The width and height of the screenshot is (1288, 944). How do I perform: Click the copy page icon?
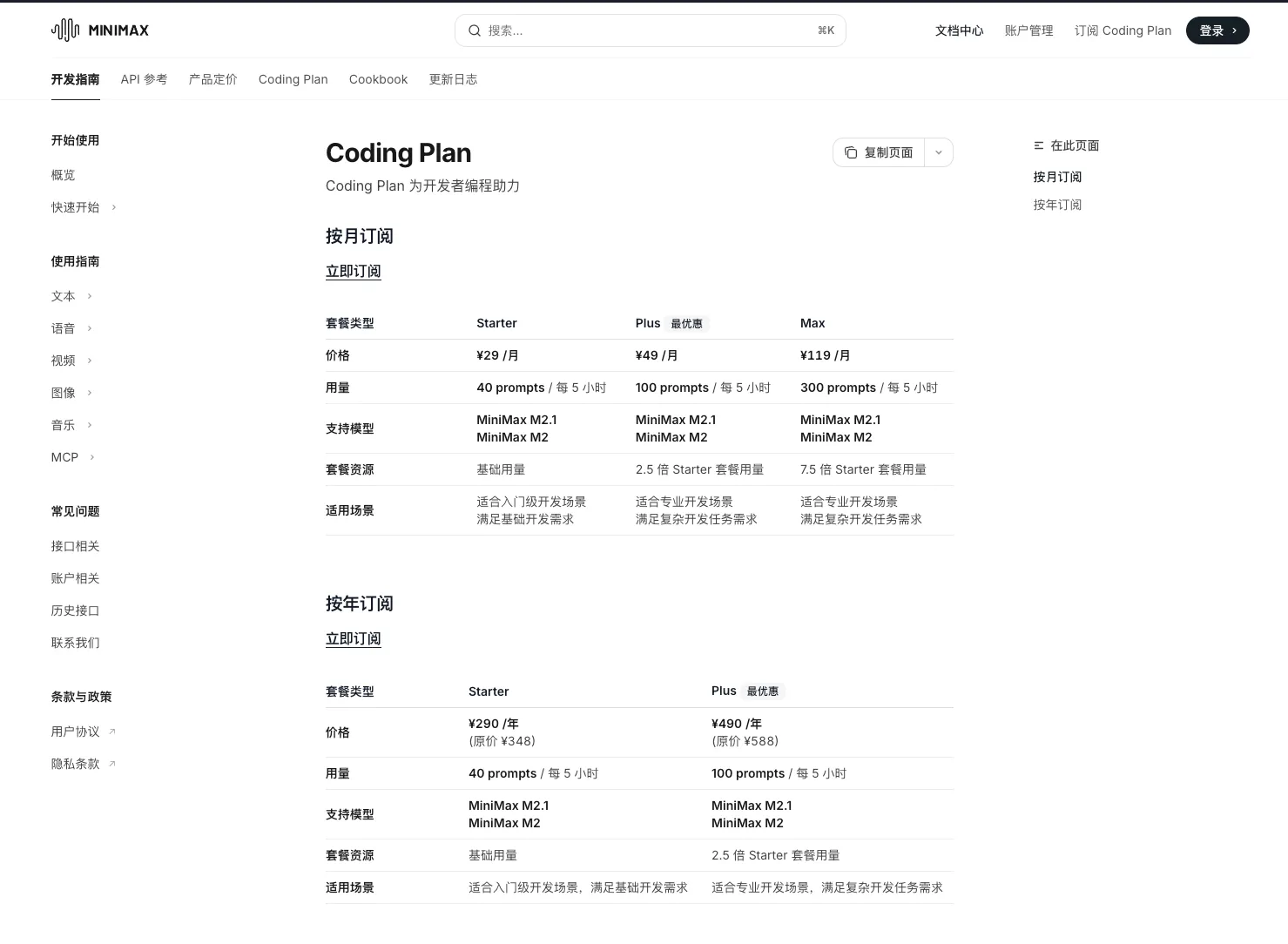tap(851, 152)
